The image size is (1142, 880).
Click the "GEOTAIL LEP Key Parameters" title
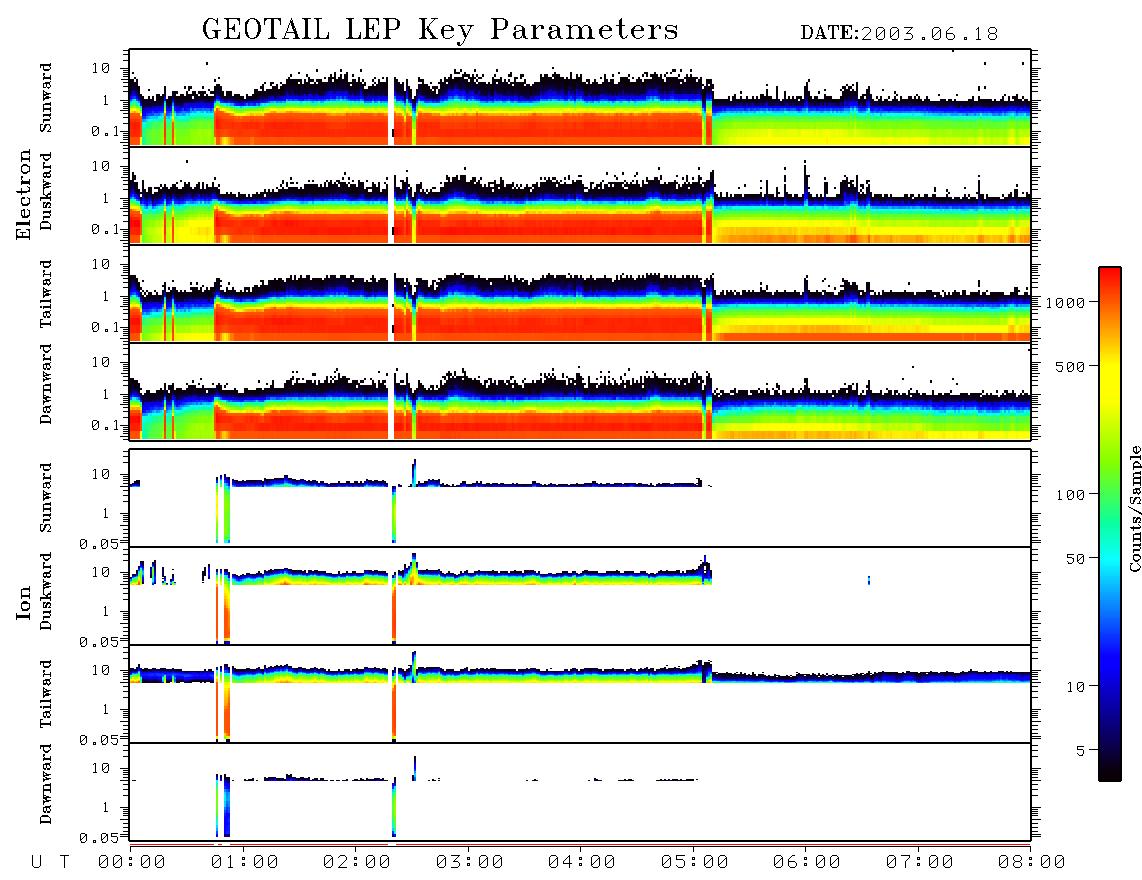(440, 31)
